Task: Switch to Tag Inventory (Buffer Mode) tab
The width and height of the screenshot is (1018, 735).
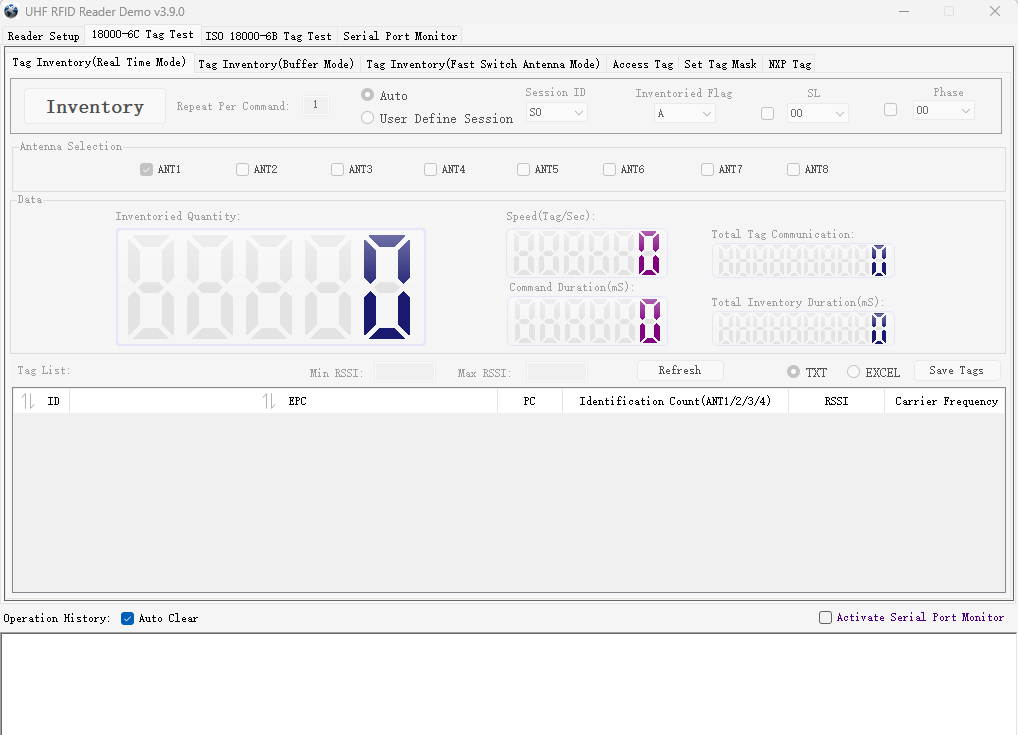Action: [x=276, y=64]
